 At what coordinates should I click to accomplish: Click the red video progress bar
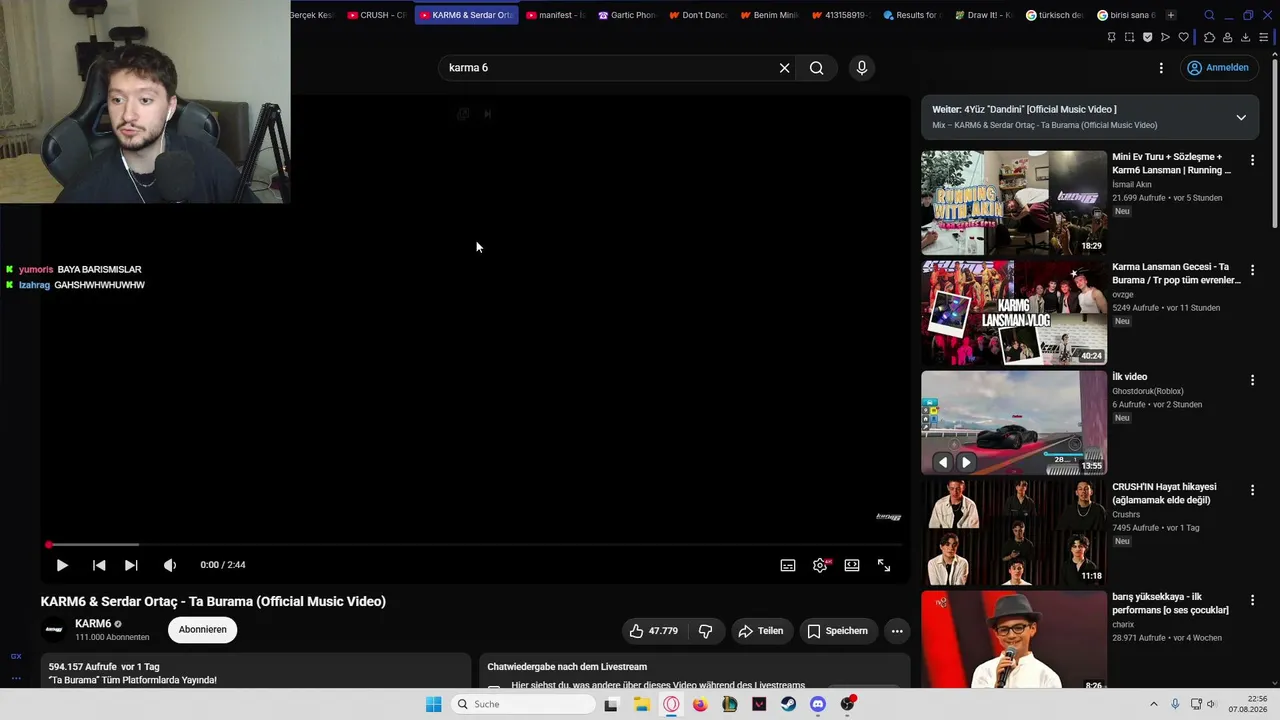[x=475, y=545]
